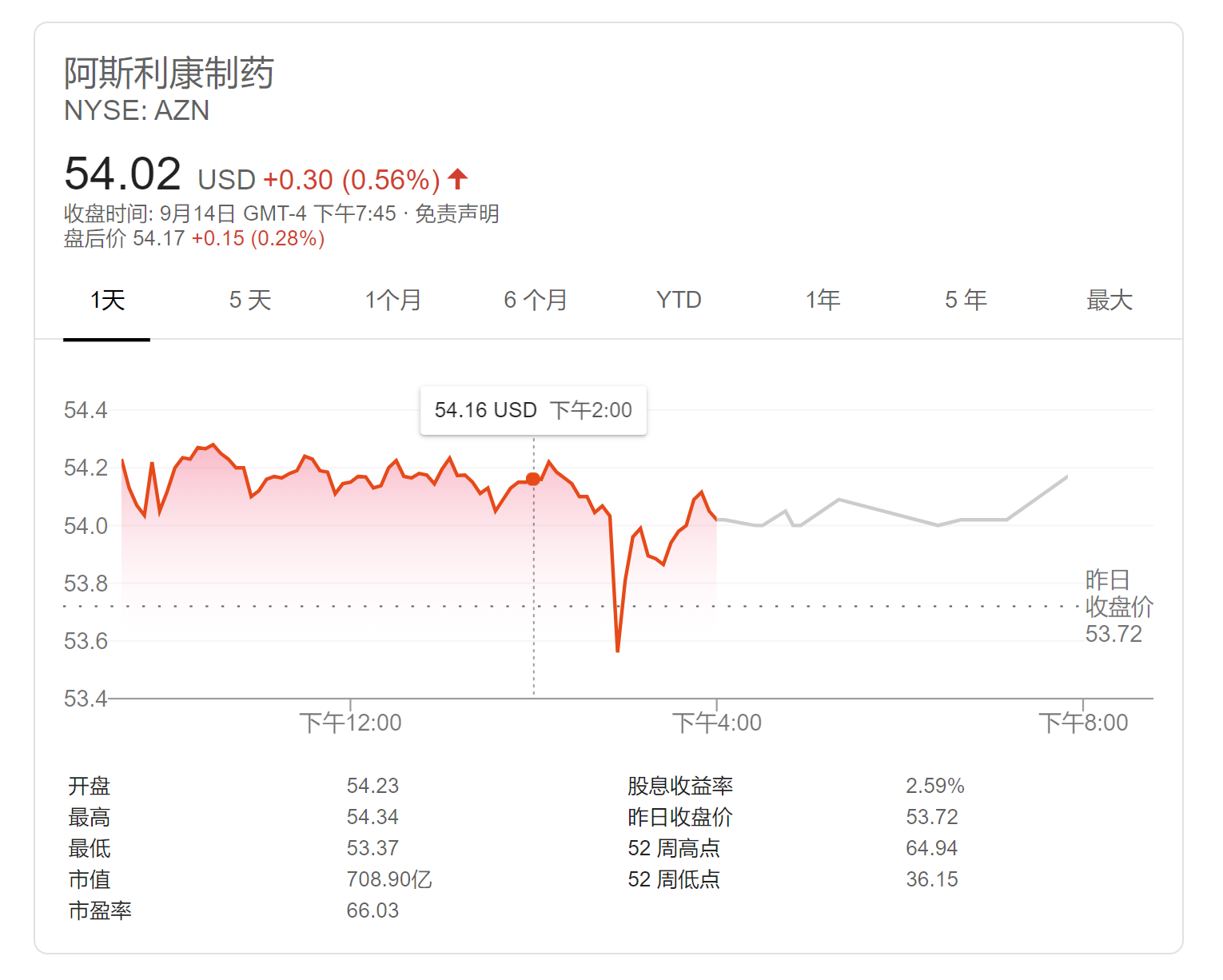
Task: Show the 6 个月 price range
Action: click(536, 301)
